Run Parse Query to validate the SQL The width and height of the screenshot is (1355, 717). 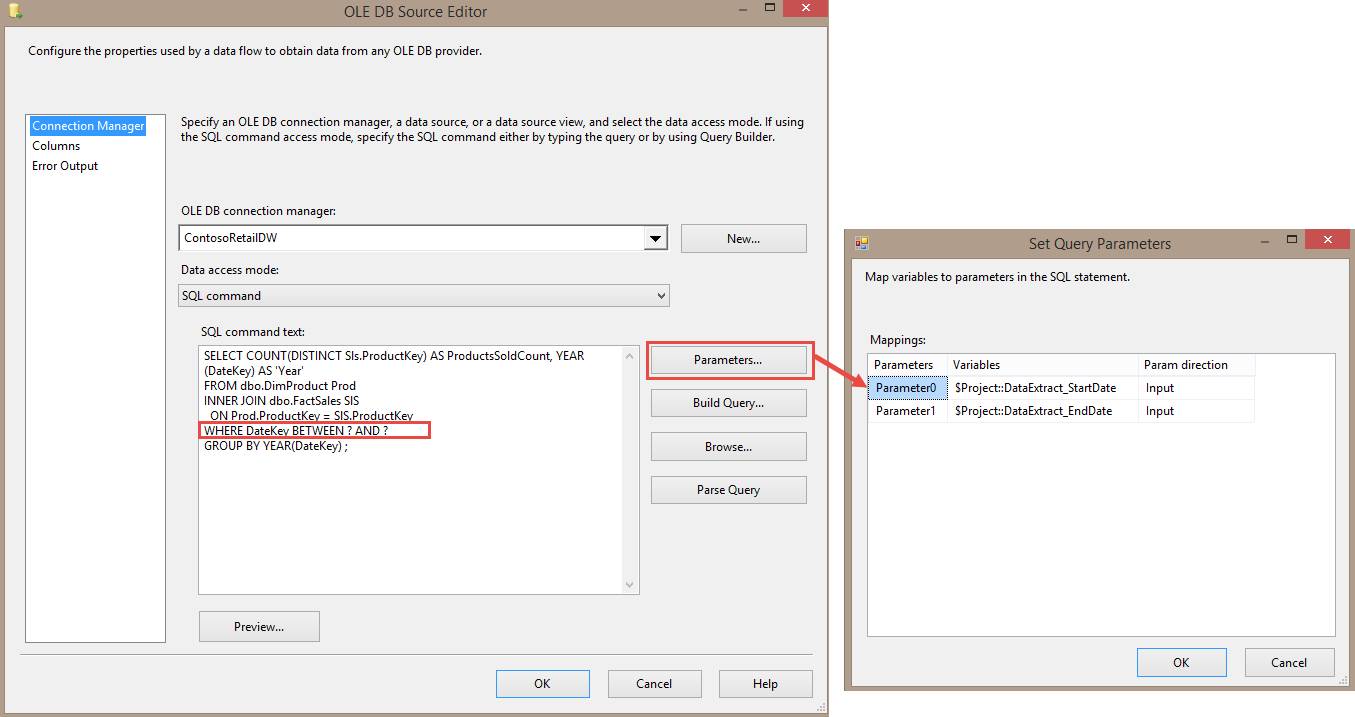coord(728,489)
